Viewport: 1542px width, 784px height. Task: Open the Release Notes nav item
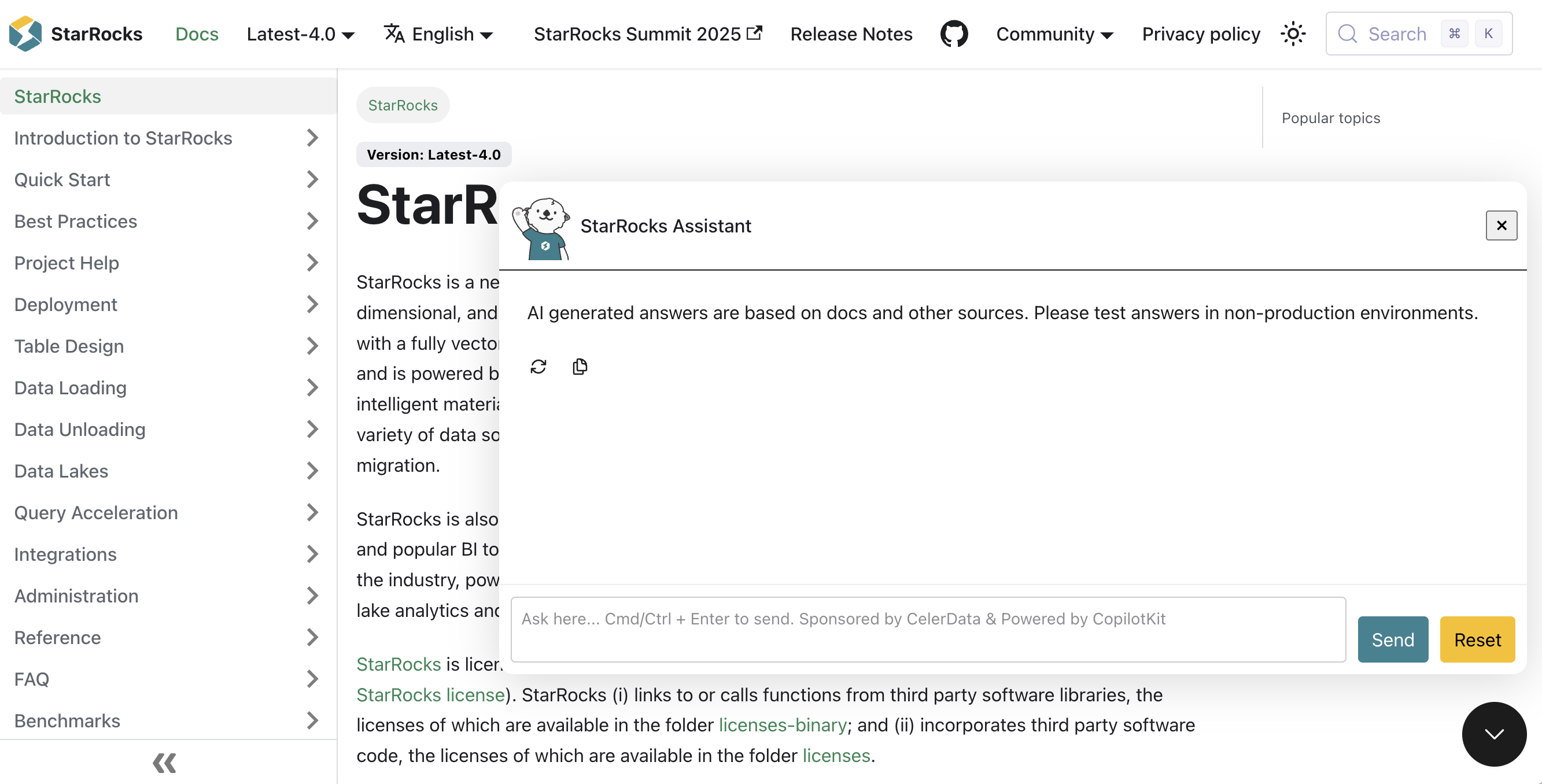click(x=851, y=34)
